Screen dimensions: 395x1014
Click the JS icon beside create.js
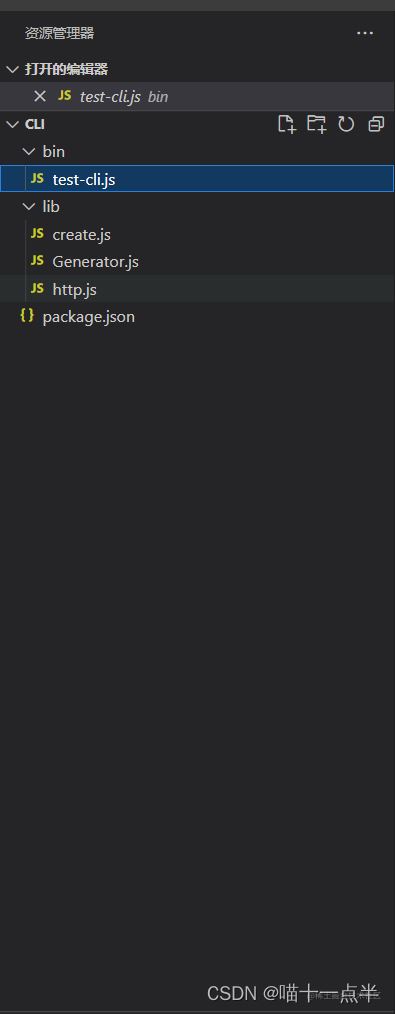(37, 233)
